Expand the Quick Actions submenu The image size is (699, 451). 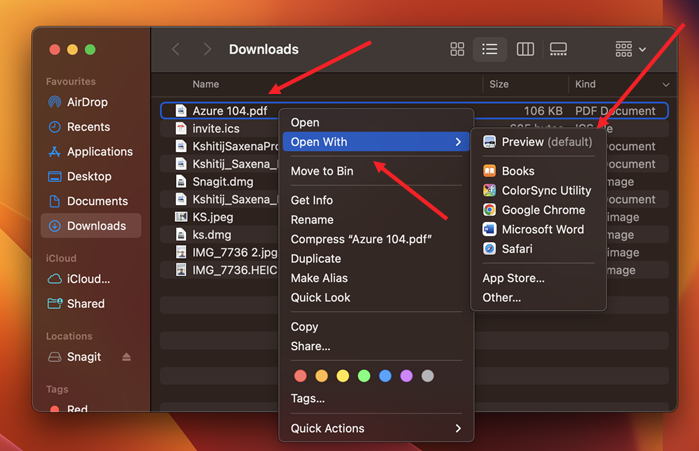376,429
